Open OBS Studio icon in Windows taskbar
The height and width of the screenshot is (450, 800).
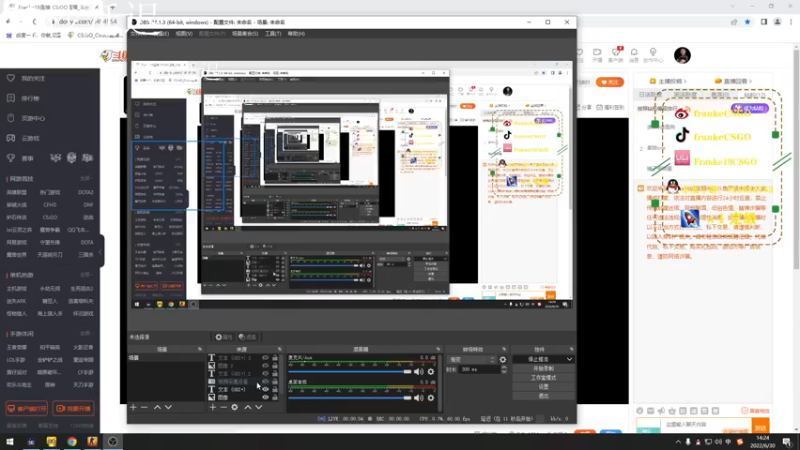[x=113, y=441]
